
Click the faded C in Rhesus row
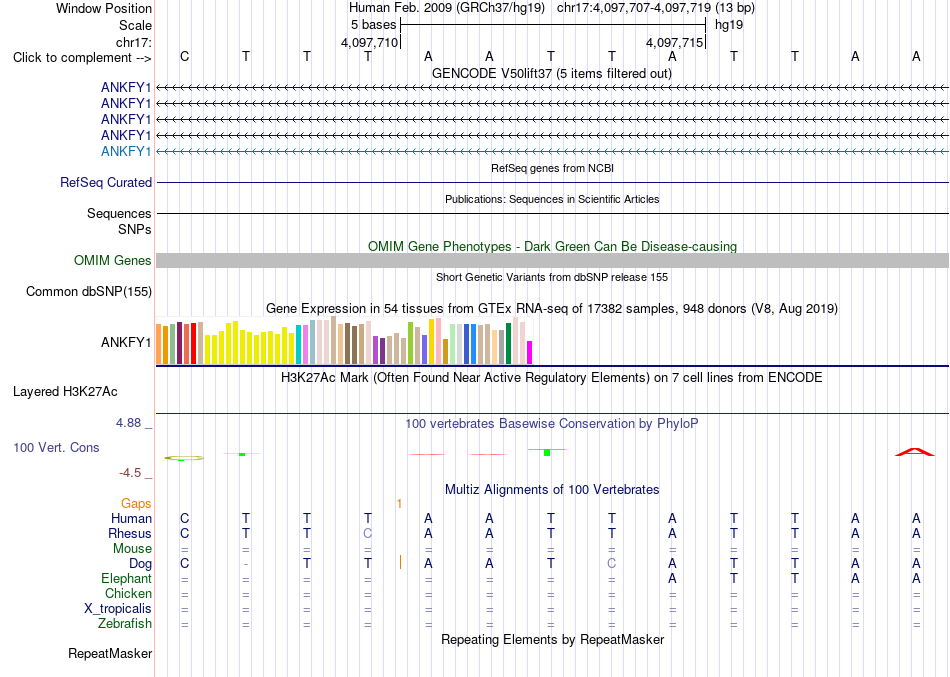(368, 533)
